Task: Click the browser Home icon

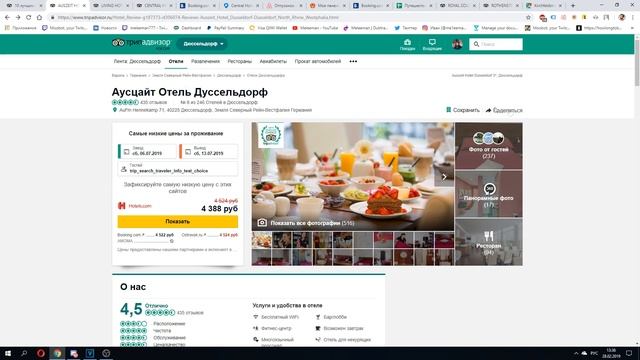Action: tap(39, 18)
